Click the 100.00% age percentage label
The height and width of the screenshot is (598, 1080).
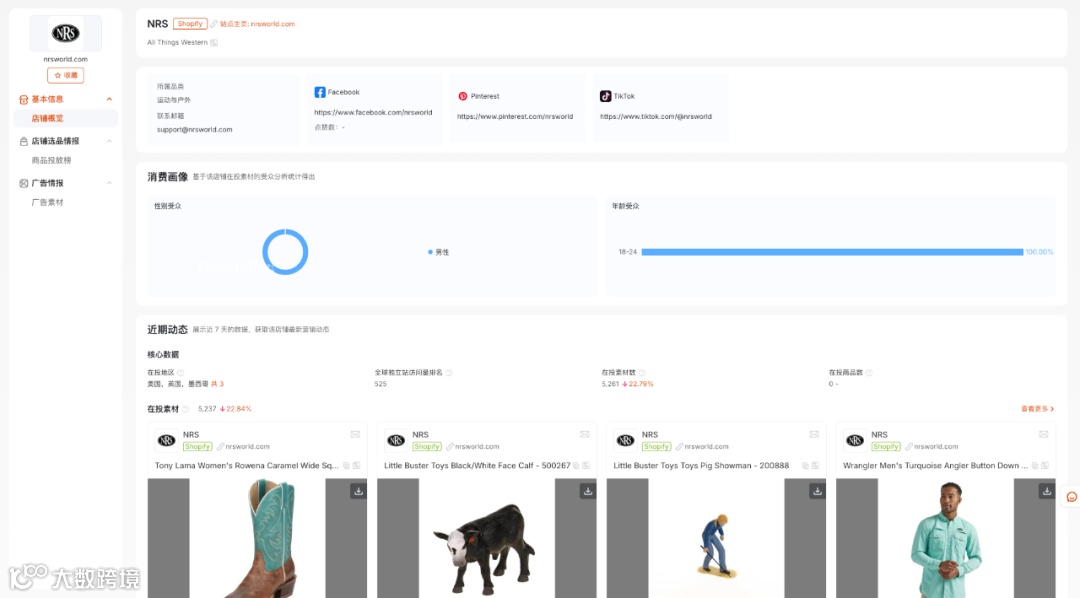[1039, 252]
